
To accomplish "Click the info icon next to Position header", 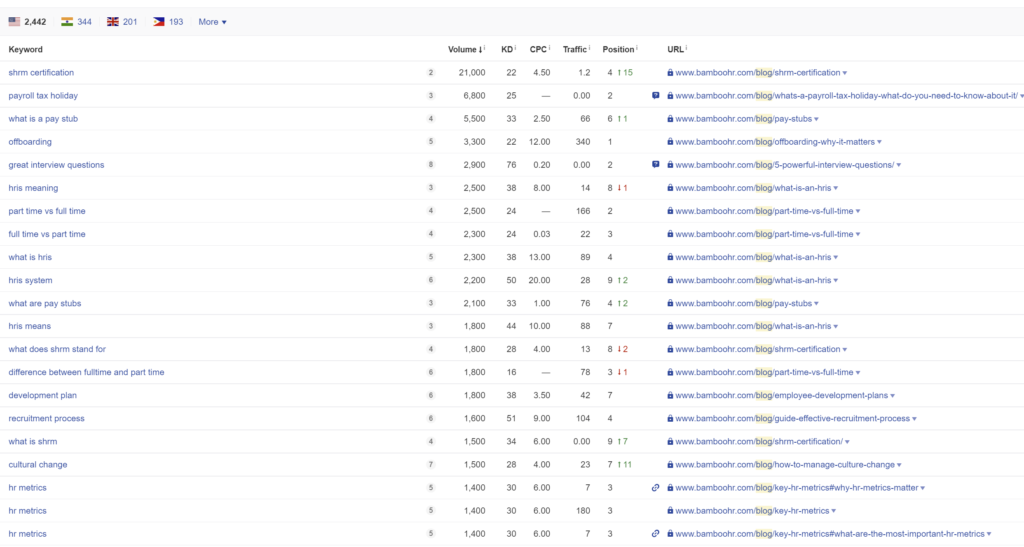I will coord(637,47).
